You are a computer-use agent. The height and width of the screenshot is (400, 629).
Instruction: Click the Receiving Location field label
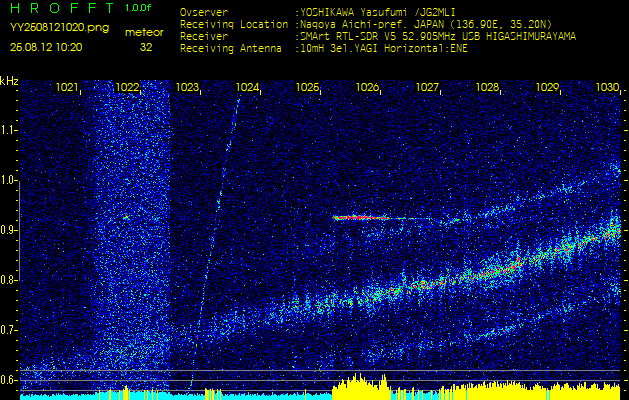(234, 24)
